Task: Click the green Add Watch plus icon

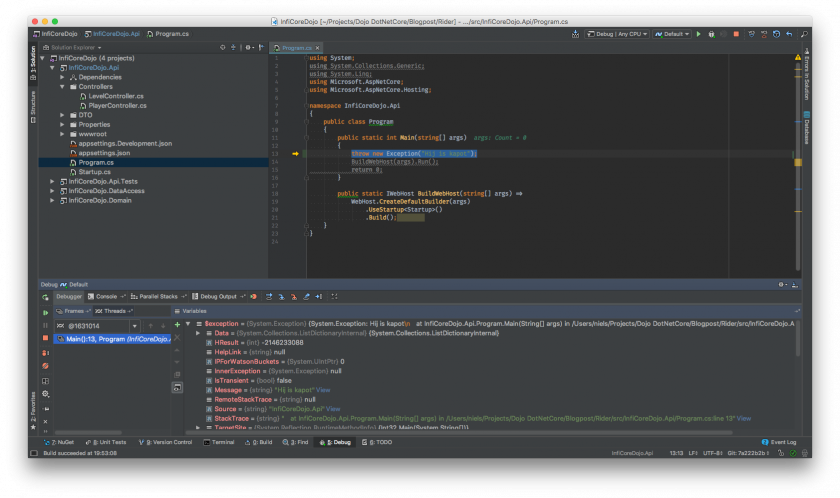Action: click(x=177, y=325)
